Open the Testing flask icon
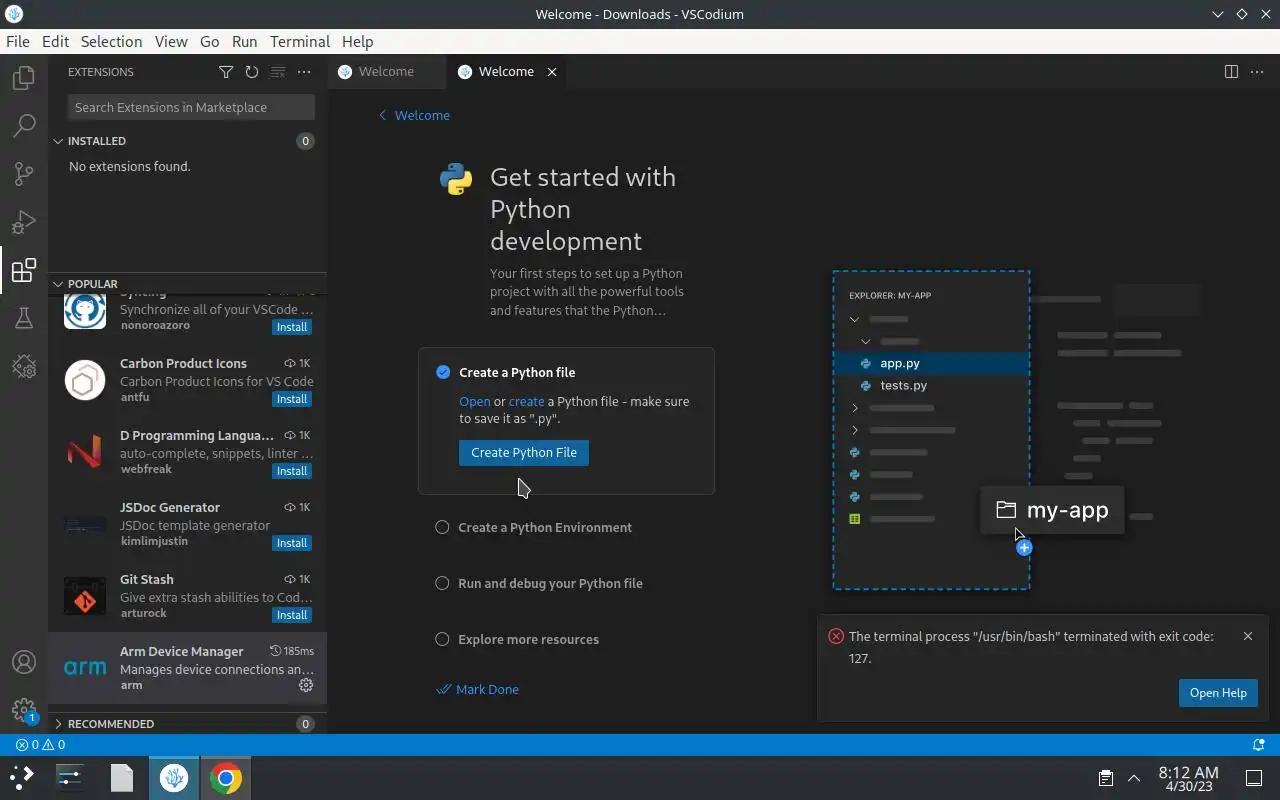Screen dimensions: 1280x800 coord(24,318)
